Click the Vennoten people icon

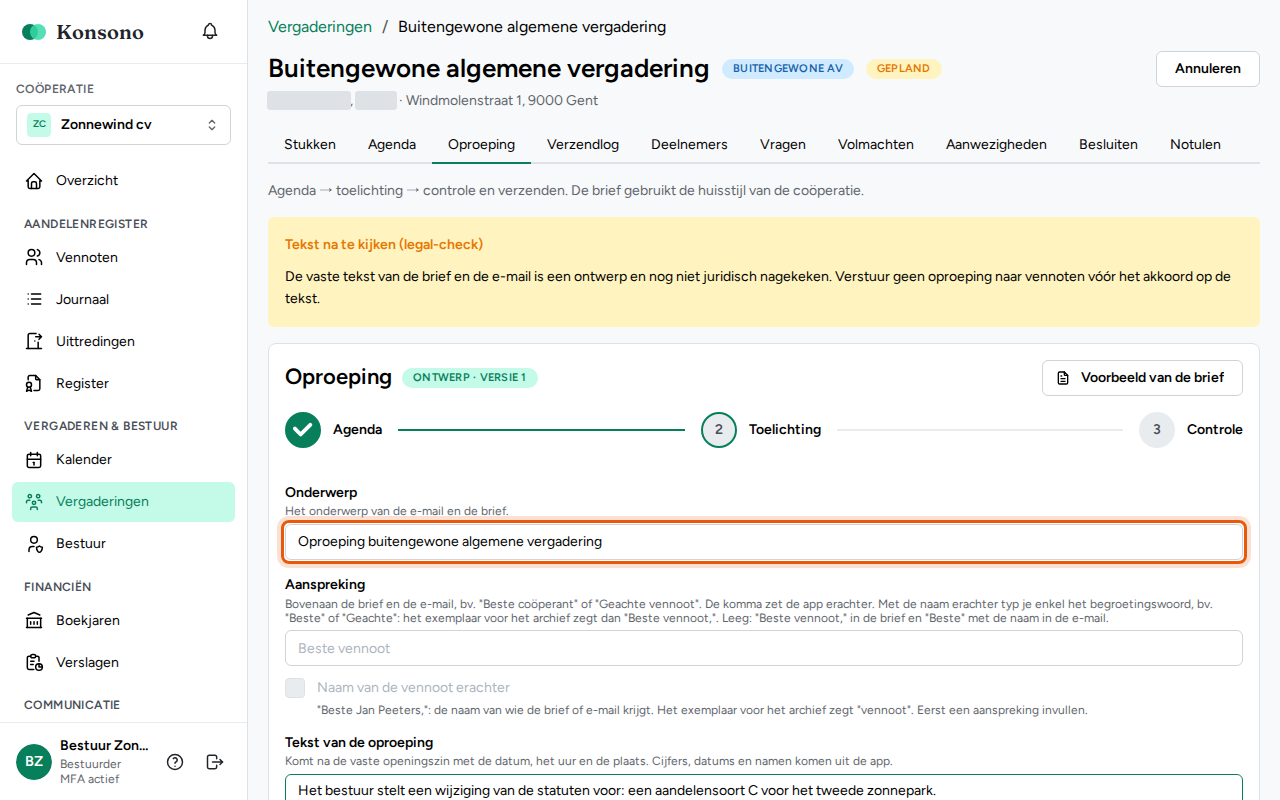pyautogui.click(x=34, y=258)
